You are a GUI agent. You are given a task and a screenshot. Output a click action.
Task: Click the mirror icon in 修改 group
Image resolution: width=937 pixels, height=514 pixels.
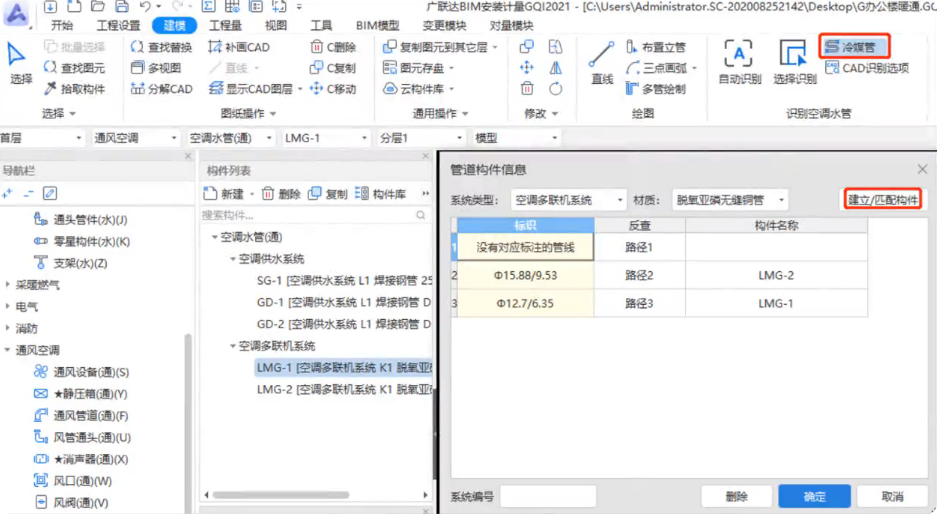pos(555,68)
